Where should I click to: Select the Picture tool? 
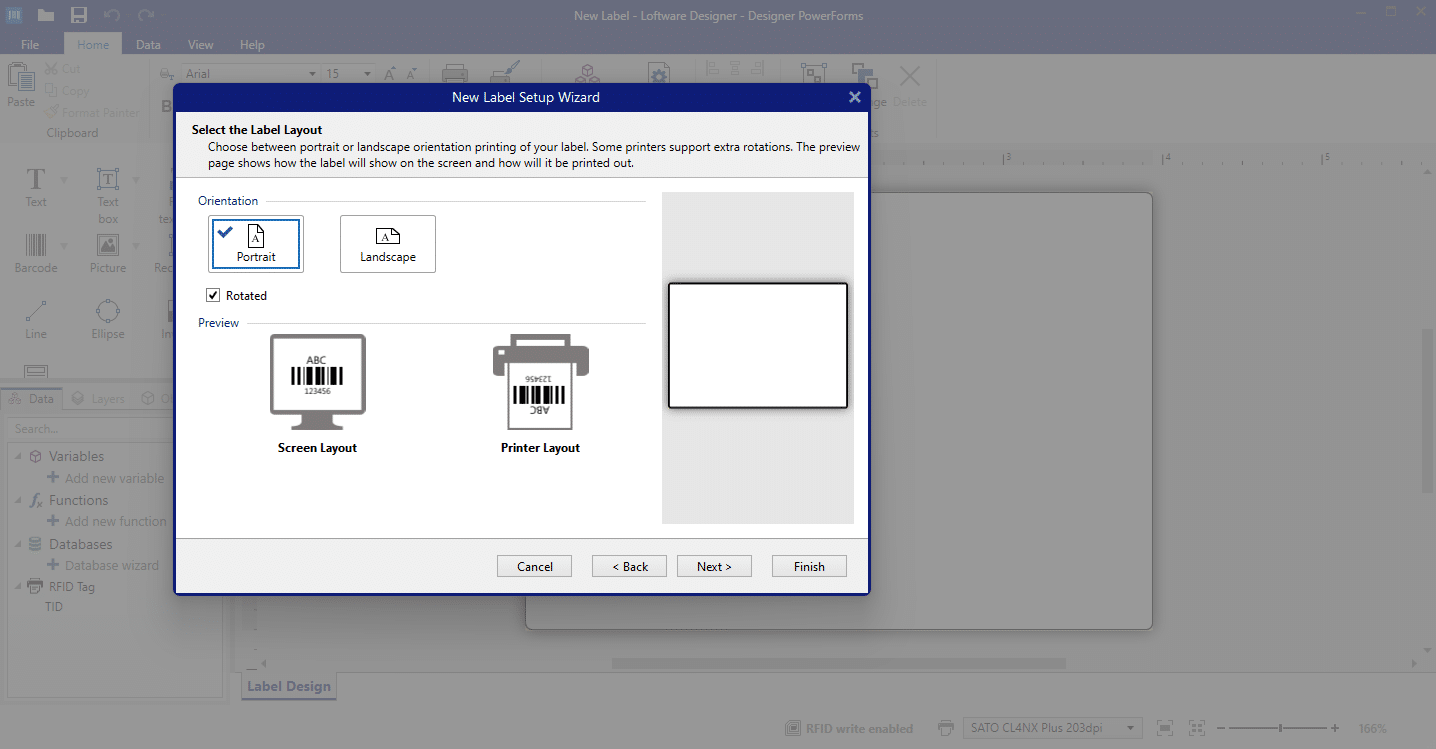107,253
